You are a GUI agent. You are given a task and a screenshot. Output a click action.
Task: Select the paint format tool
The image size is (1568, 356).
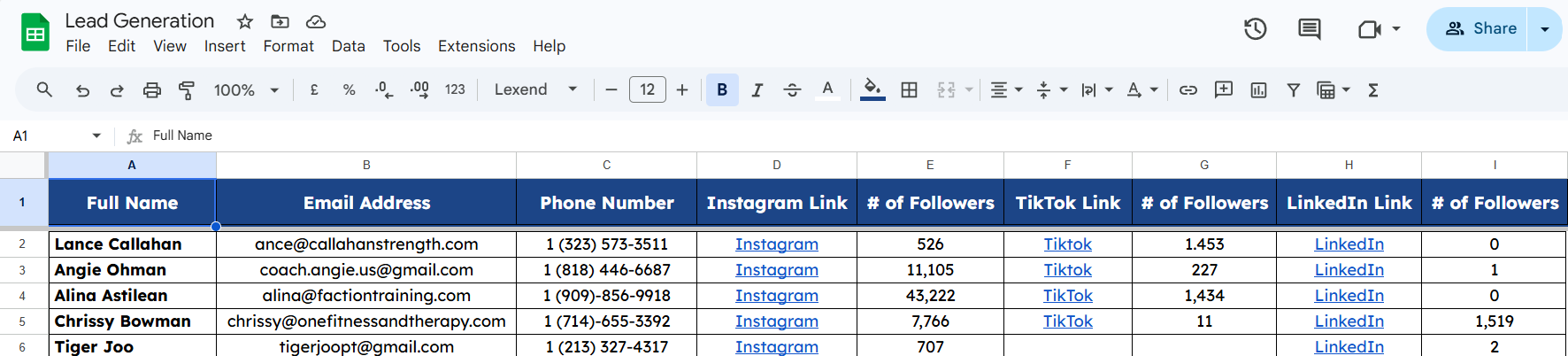[187, 89]
